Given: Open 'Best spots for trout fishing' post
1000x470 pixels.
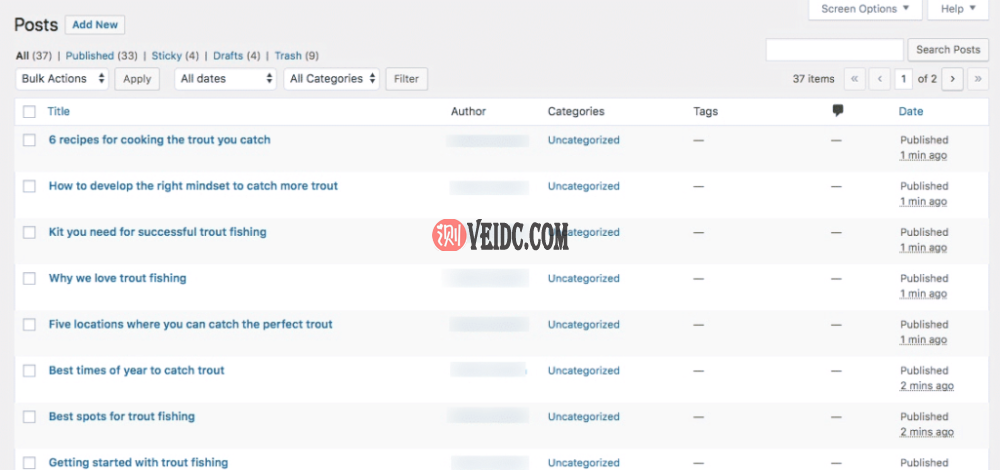Looking at the screenshot, I should 122,416.
